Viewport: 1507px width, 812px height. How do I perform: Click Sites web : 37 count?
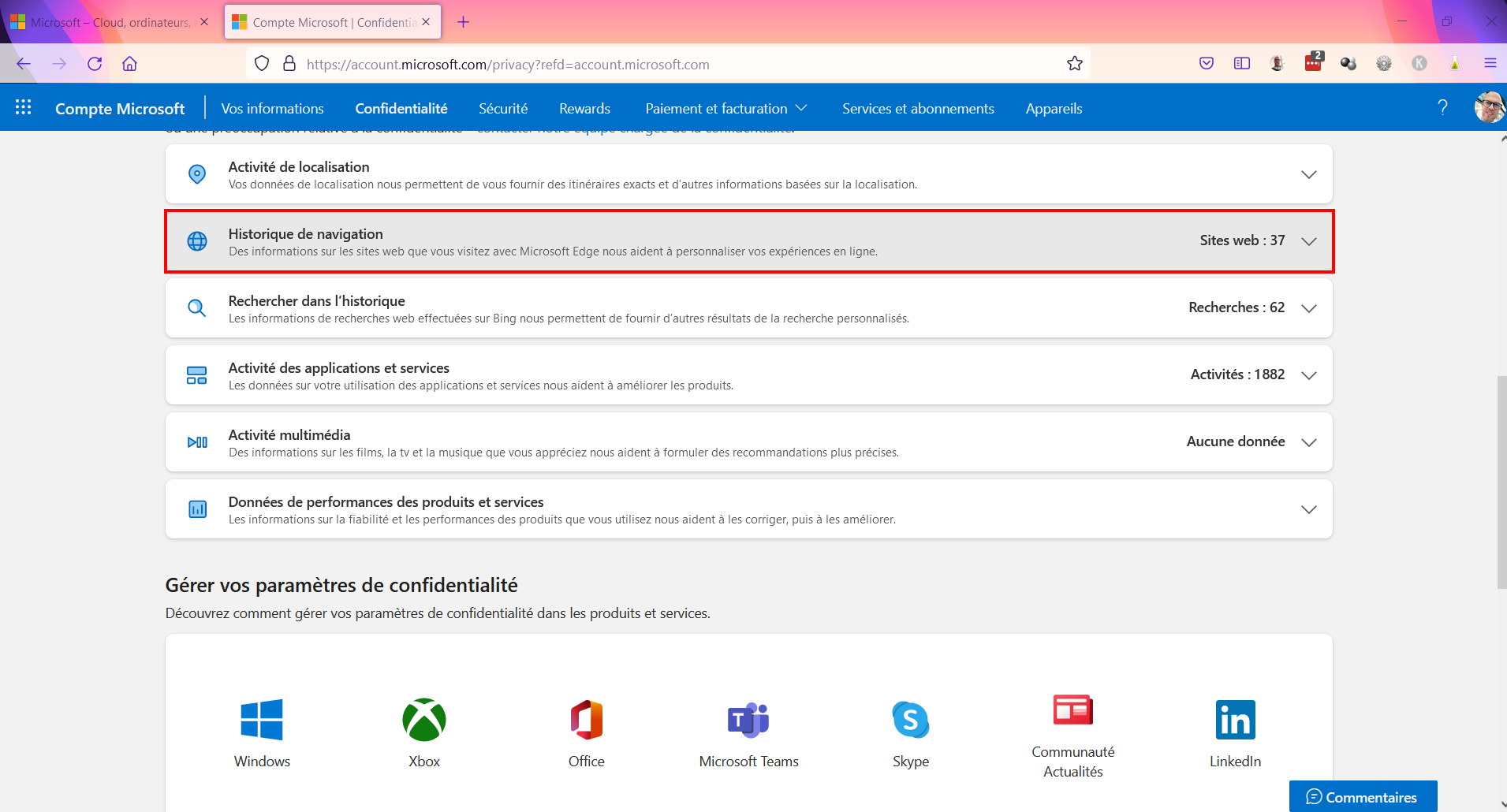coord(1242,240)
